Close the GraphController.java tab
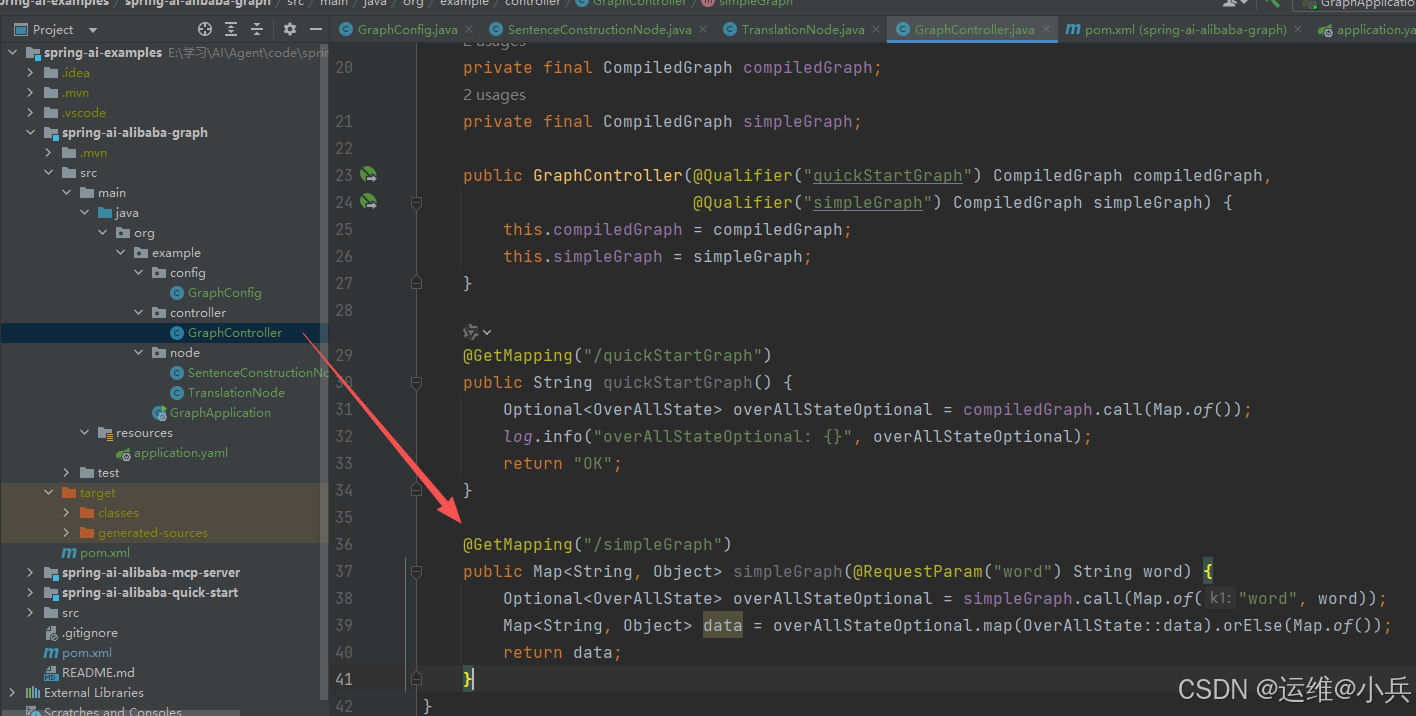 click(1046, 30)
